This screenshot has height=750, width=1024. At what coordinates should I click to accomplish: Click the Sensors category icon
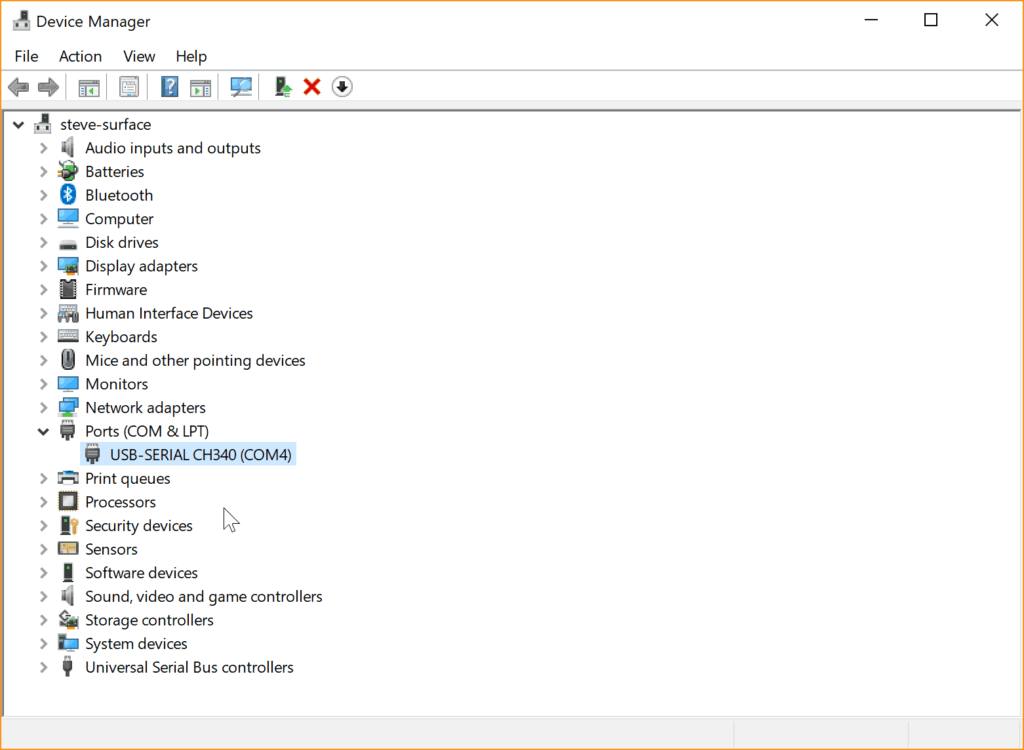68,549
